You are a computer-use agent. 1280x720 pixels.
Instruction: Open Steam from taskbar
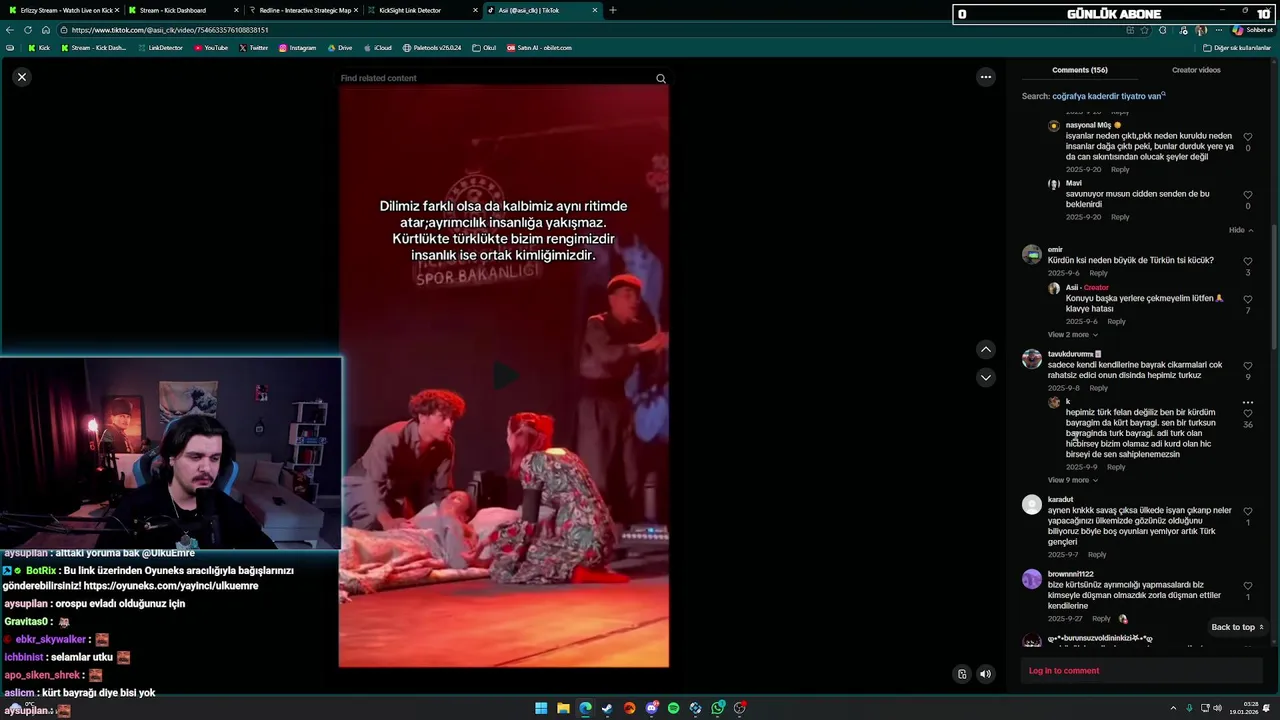[x=607, y=708]
